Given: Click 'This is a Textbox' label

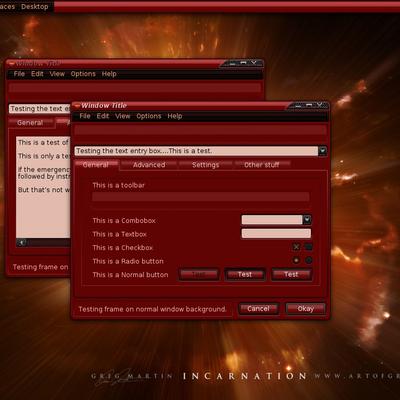Looking at the screenshot, I should pyautogui.click(x=119, y=234).
